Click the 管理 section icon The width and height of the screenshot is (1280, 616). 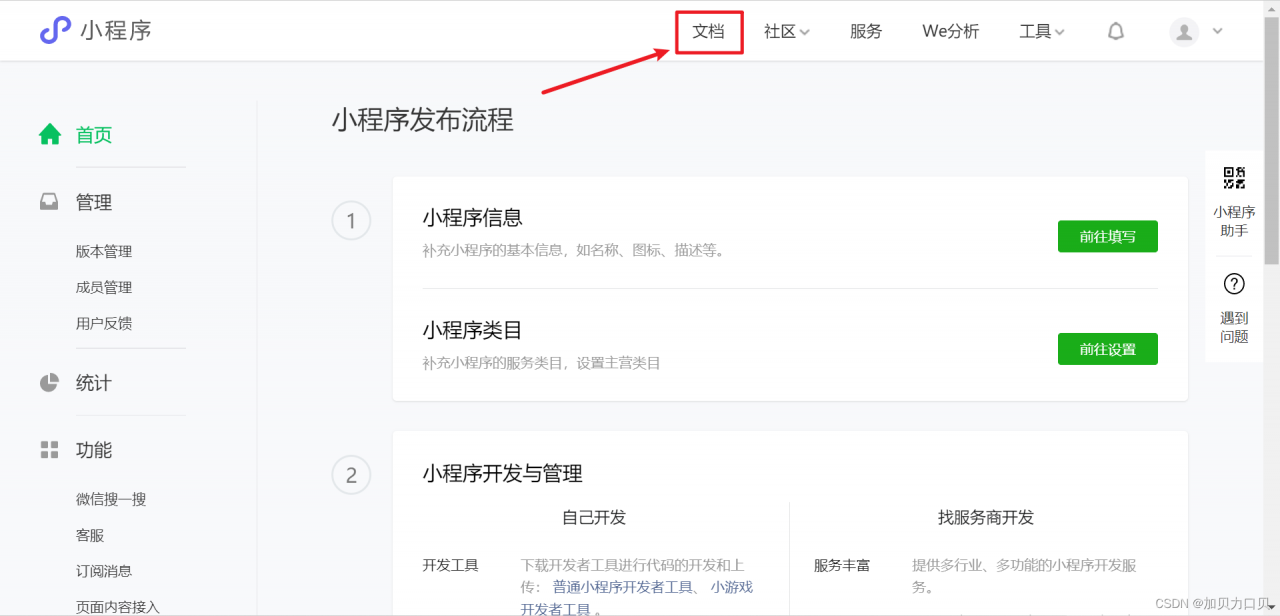[x=48, y=201]
